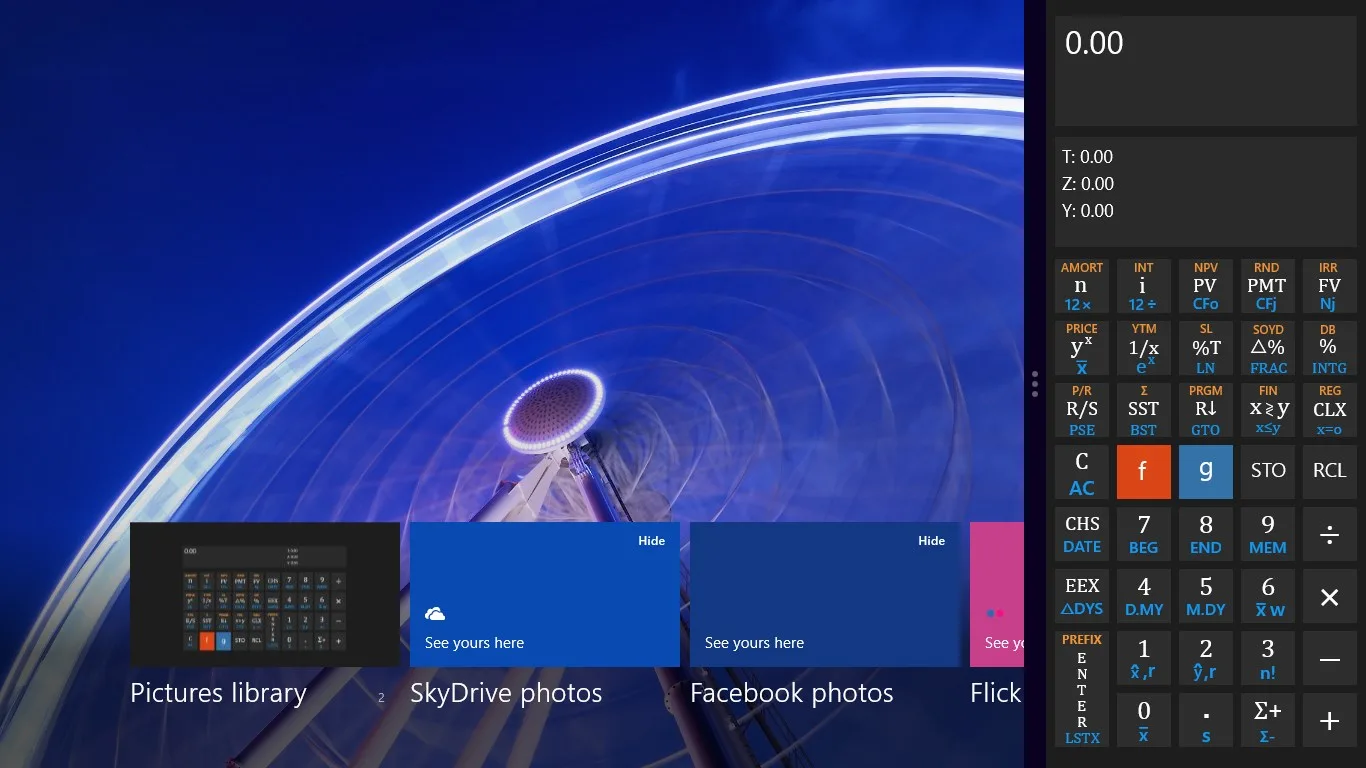
Task: Click the multiply operator key
Action: 1329,597
